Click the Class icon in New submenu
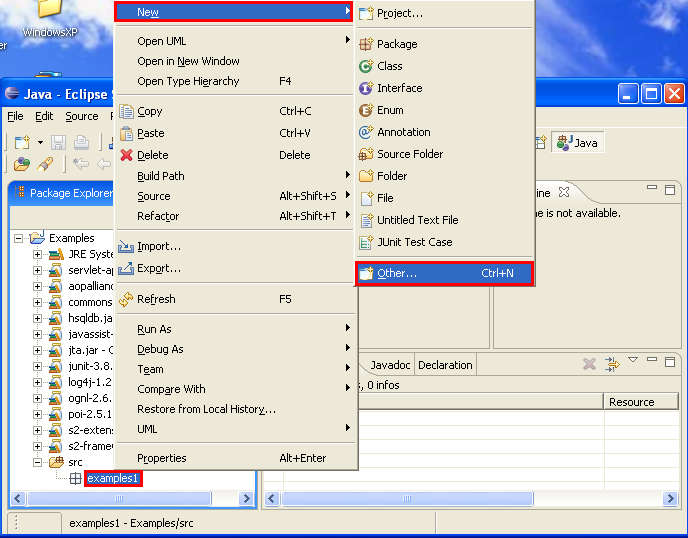 (366, 66)
